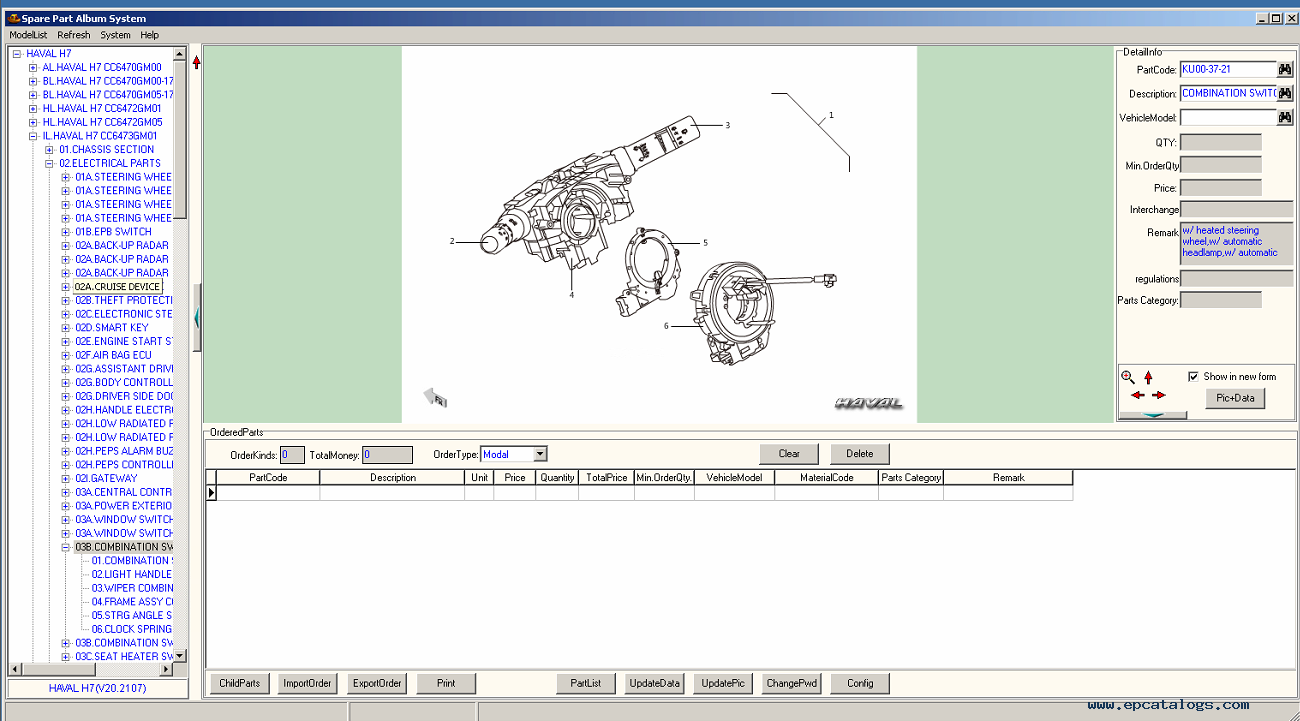This screenshot has width=1300, height=721.
Task: Collapse the 02.ELECTRICAL PARTS tree node
Action: click(49, 163)
